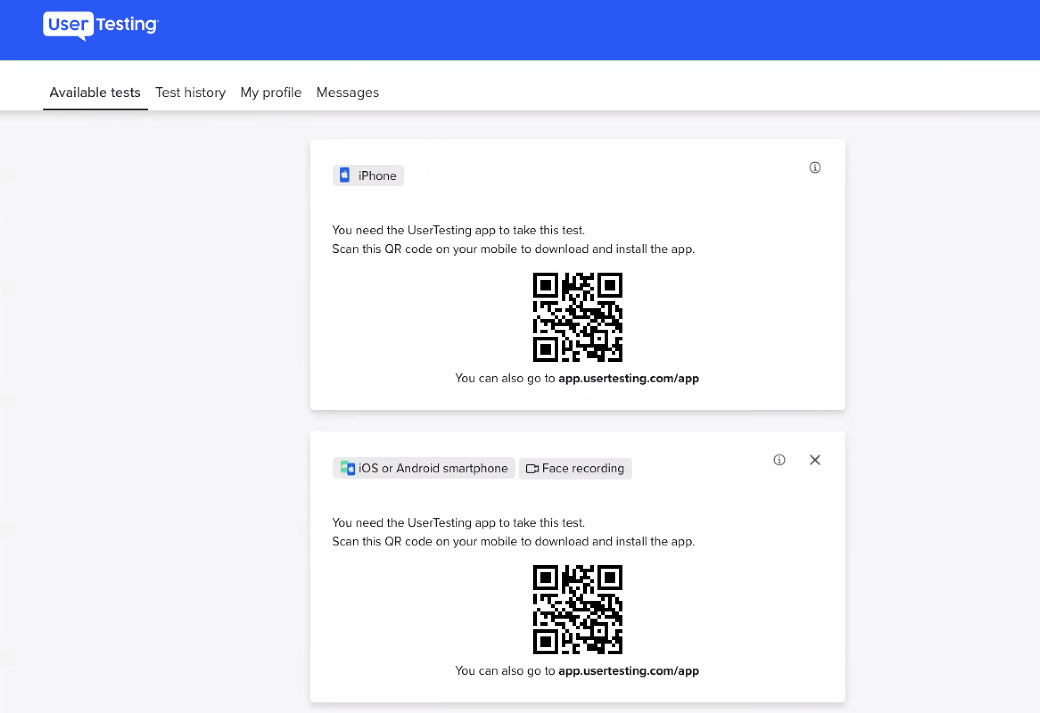Viewport: 1040px width, 713px height.
Task: Dismiss the iOS or Android smartphone test
Action: (x=815, y=460)
